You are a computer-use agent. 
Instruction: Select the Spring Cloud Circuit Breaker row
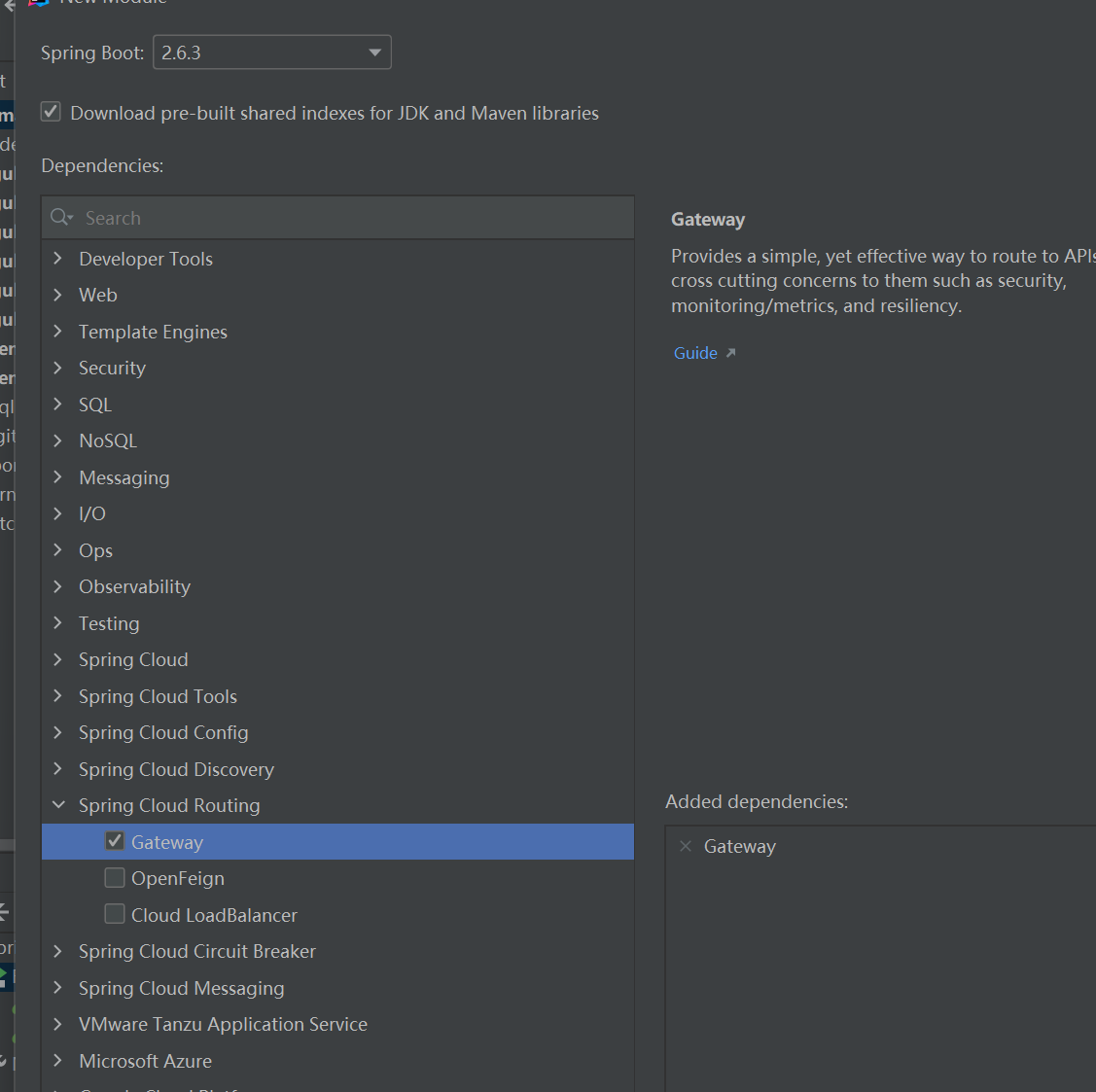pos(337,951)
